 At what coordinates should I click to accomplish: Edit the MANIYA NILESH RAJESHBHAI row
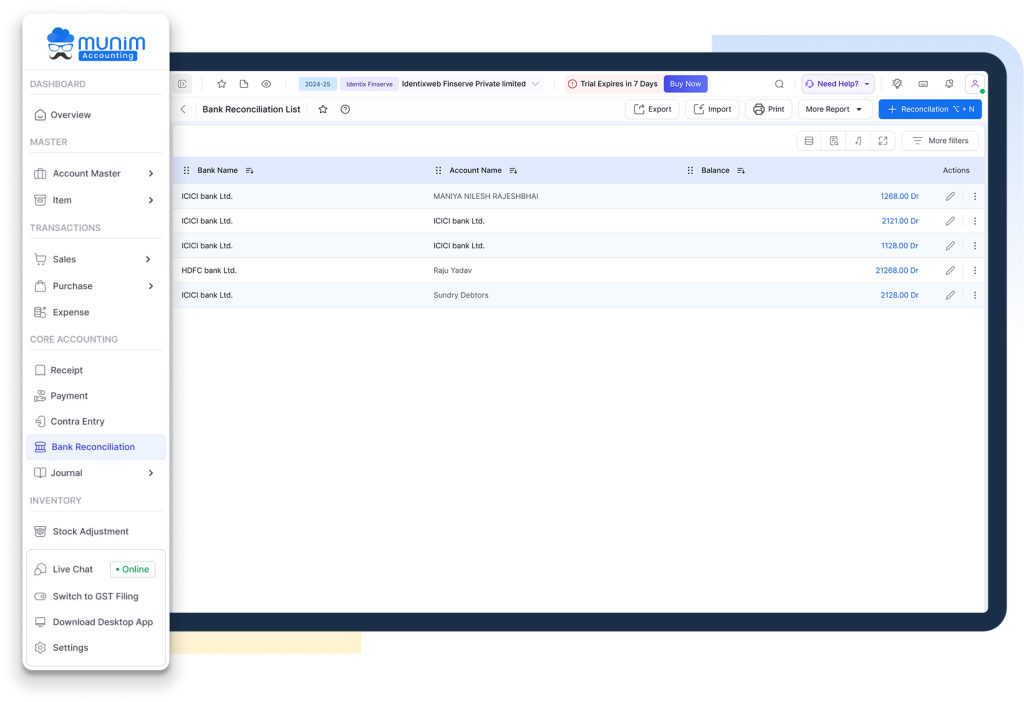[x=950, y=196]
